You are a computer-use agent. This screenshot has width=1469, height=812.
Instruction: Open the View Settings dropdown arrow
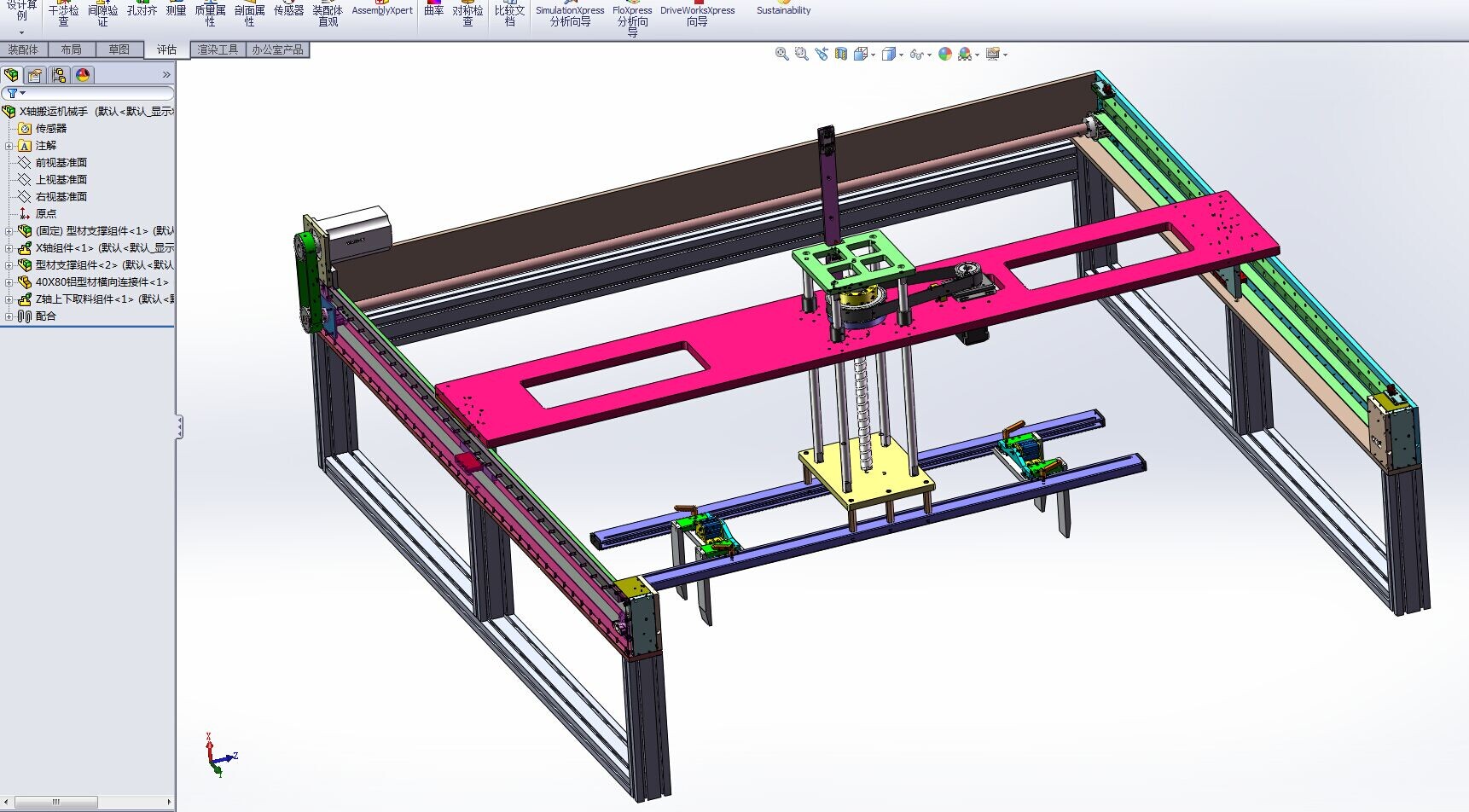pos(1005,55)
